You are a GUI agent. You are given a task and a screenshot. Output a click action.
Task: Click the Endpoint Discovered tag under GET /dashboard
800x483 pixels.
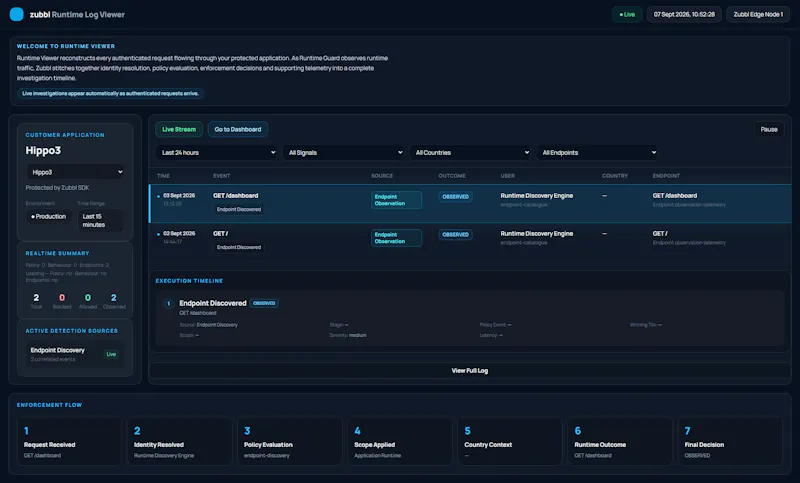point(239,209)
